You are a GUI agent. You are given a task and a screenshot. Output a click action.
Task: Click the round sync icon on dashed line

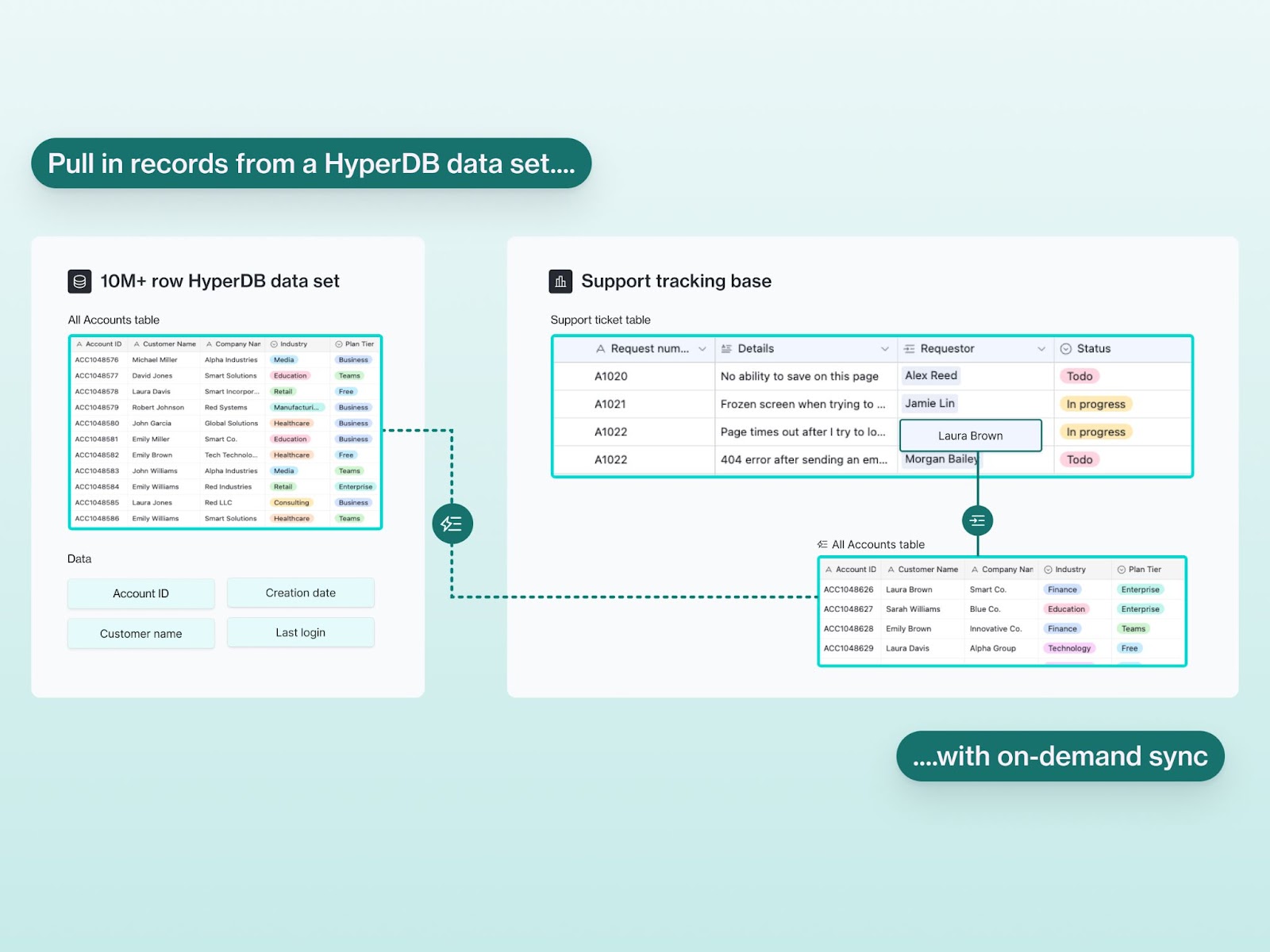point(452,524)
